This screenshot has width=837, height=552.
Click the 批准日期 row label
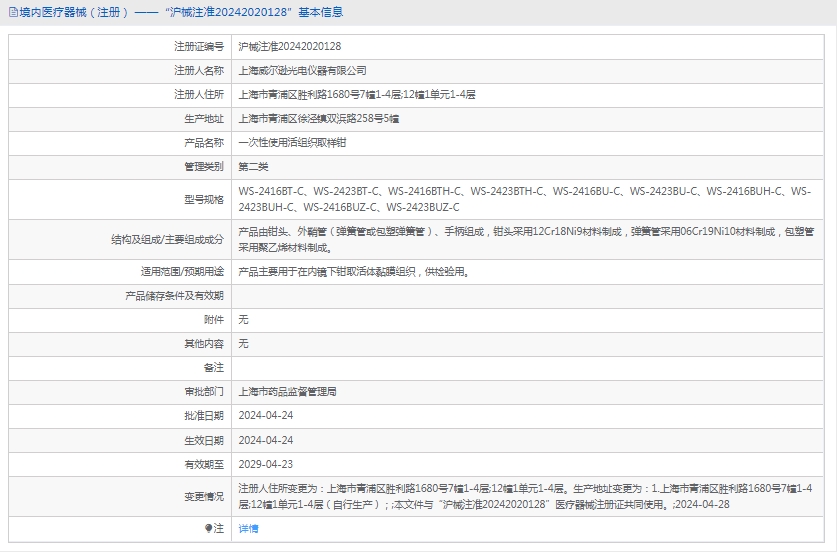tap(204, 416)
